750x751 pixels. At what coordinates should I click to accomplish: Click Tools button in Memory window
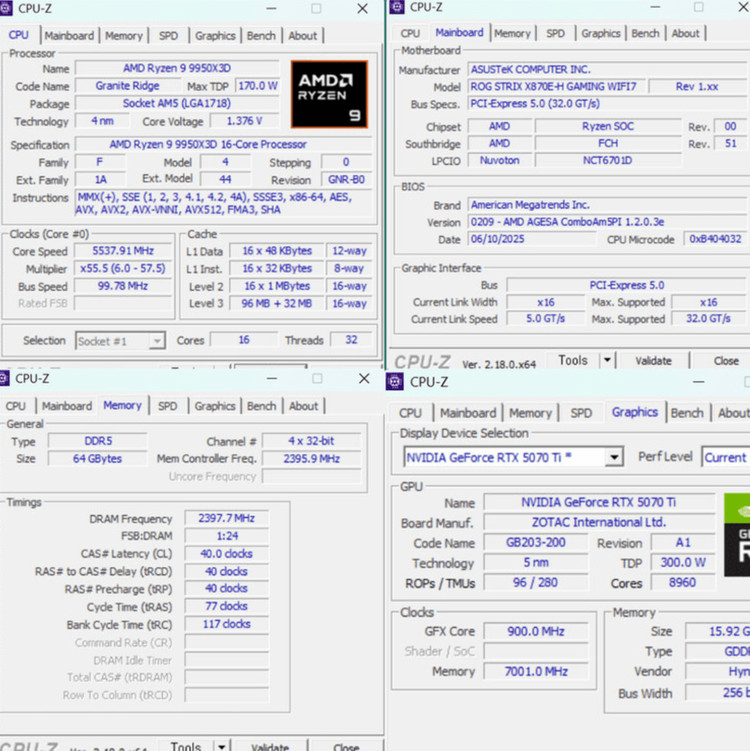click(186, 746)
